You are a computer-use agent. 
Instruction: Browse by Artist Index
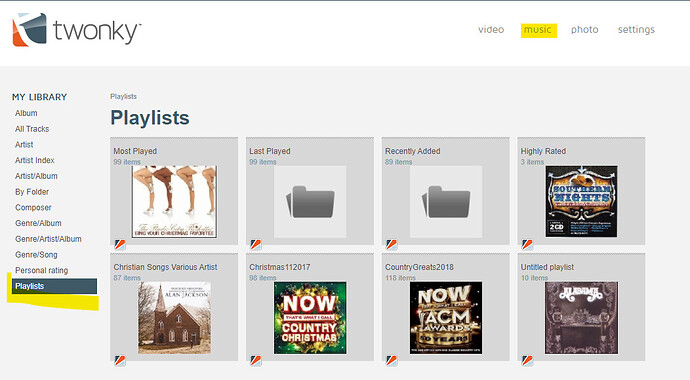point(35,160)
